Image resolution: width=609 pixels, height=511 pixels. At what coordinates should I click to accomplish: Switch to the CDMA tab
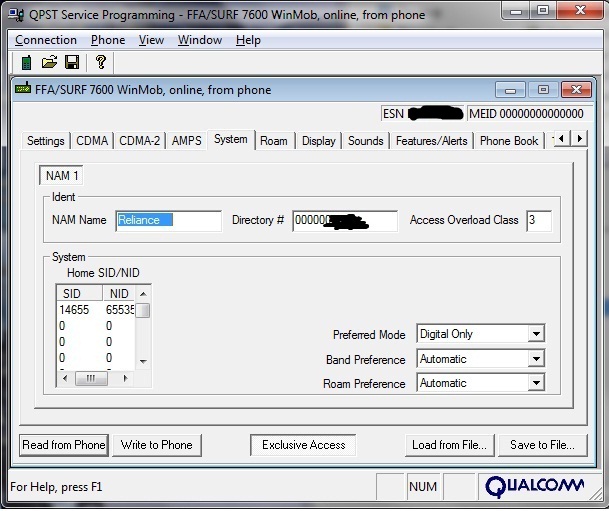tap(92, 141)
